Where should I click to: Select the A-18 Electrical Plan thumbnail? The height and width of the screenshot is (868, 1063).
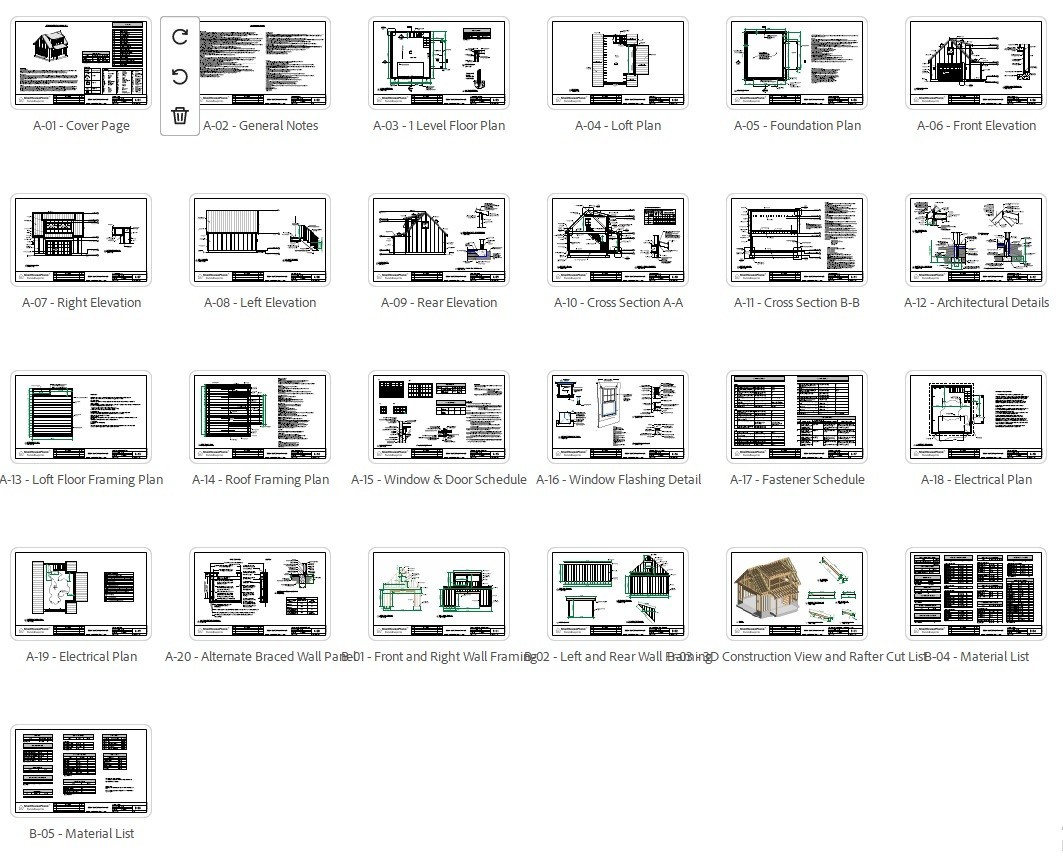(976, 417)
